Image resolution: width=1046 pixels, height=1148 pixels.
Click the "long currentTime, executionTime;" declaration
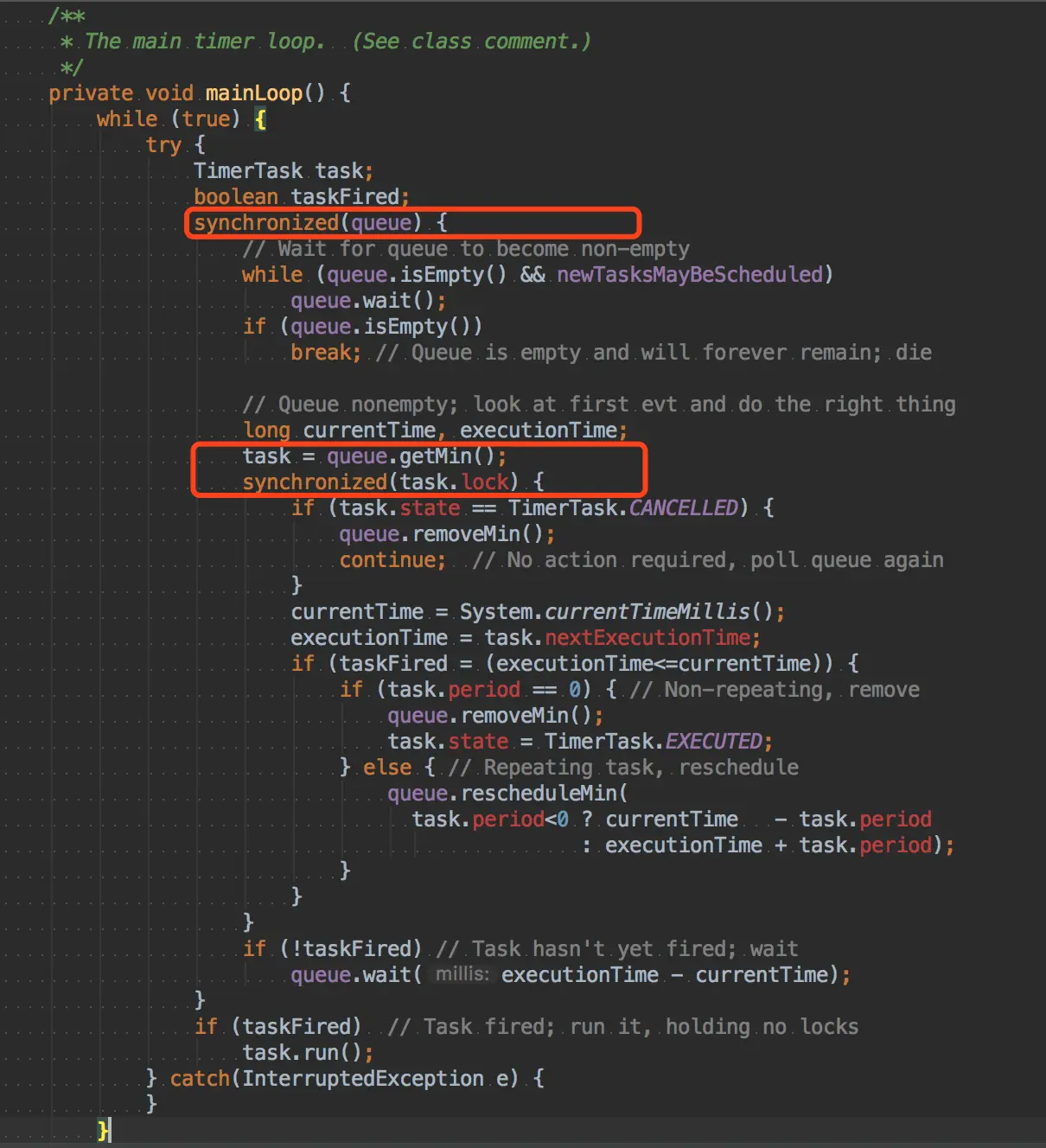click(x=435, y=430)
